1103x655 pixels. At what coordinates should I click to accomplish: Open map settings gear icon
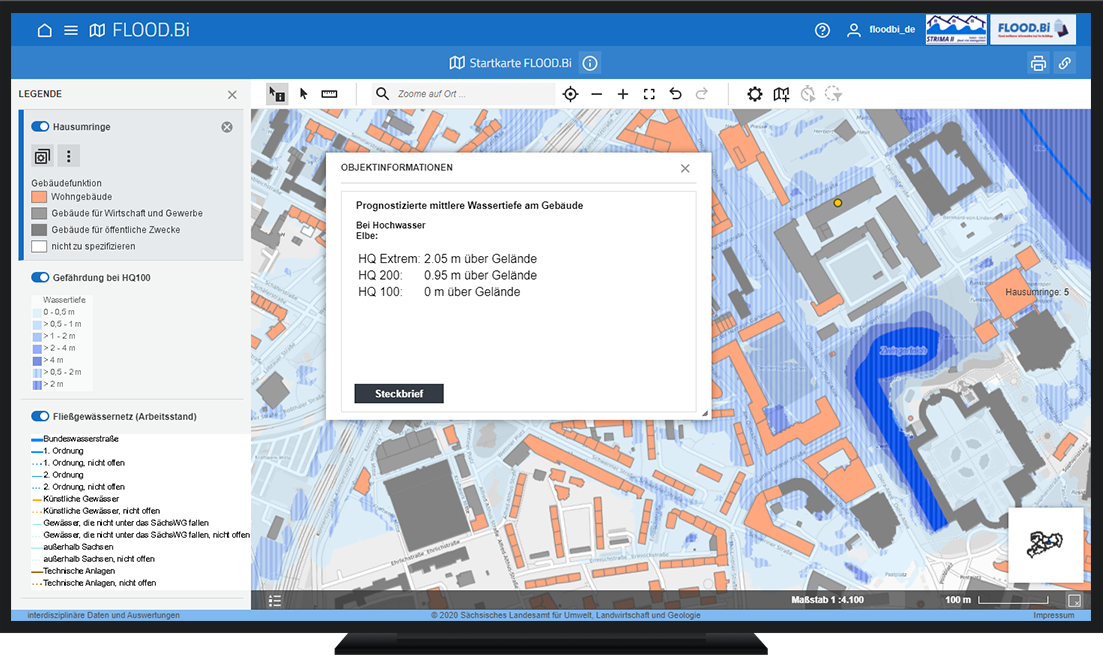[x=754, y=94]
